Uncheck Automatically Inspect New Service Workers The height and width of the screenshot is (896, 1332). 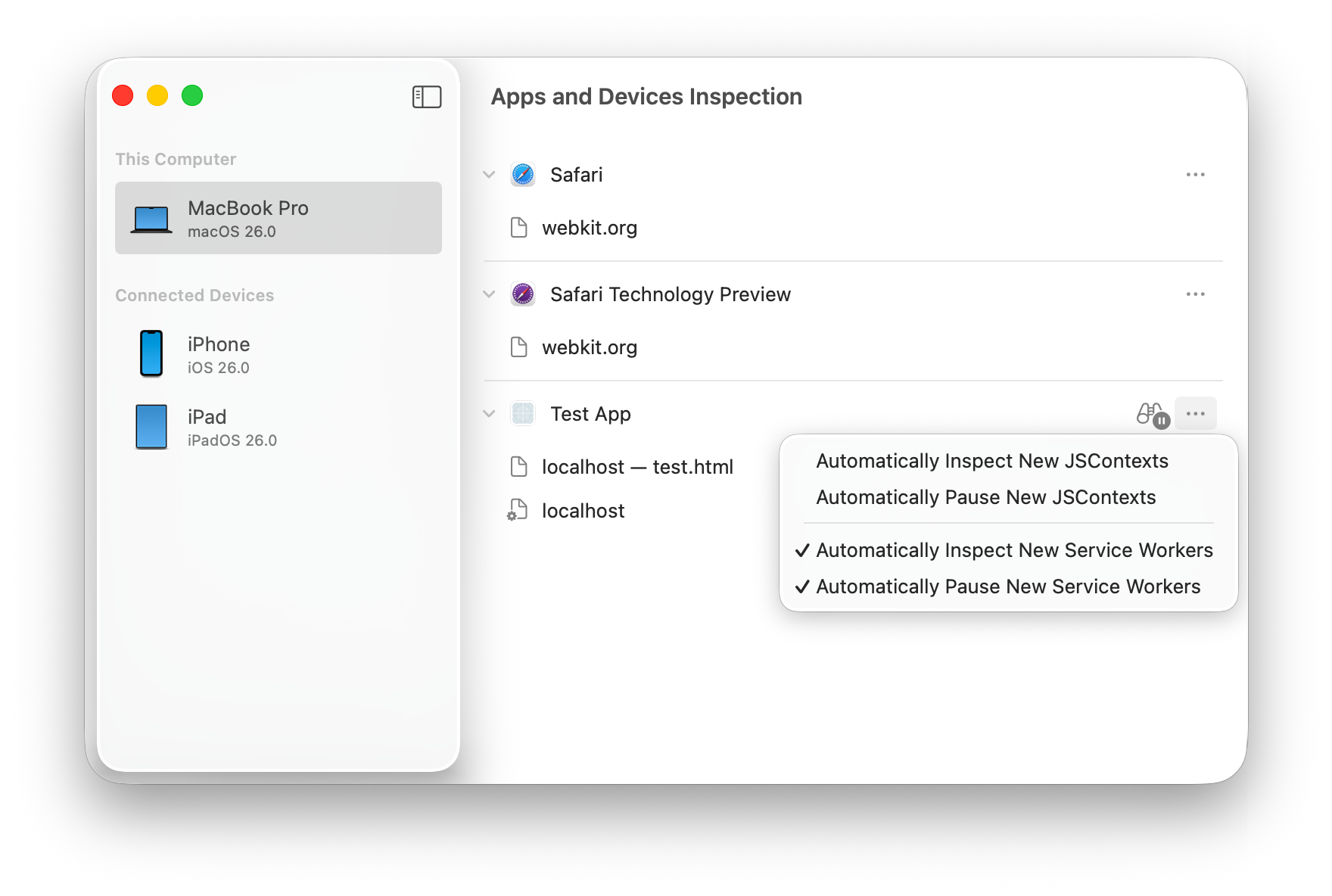(x=1009, y=550)
